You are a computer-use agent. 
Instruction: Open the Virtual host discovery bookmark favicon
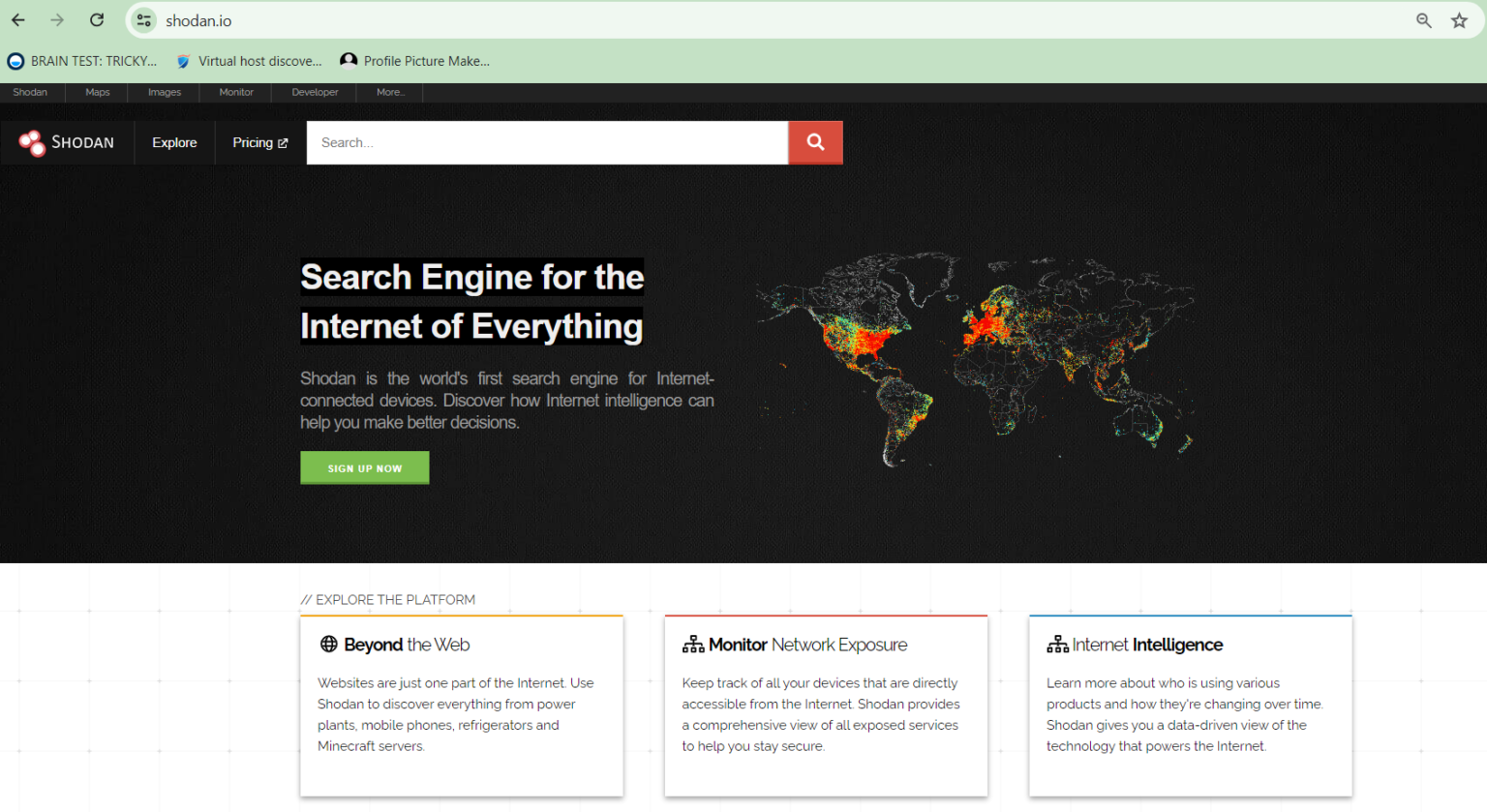click(x=183, y=60)
